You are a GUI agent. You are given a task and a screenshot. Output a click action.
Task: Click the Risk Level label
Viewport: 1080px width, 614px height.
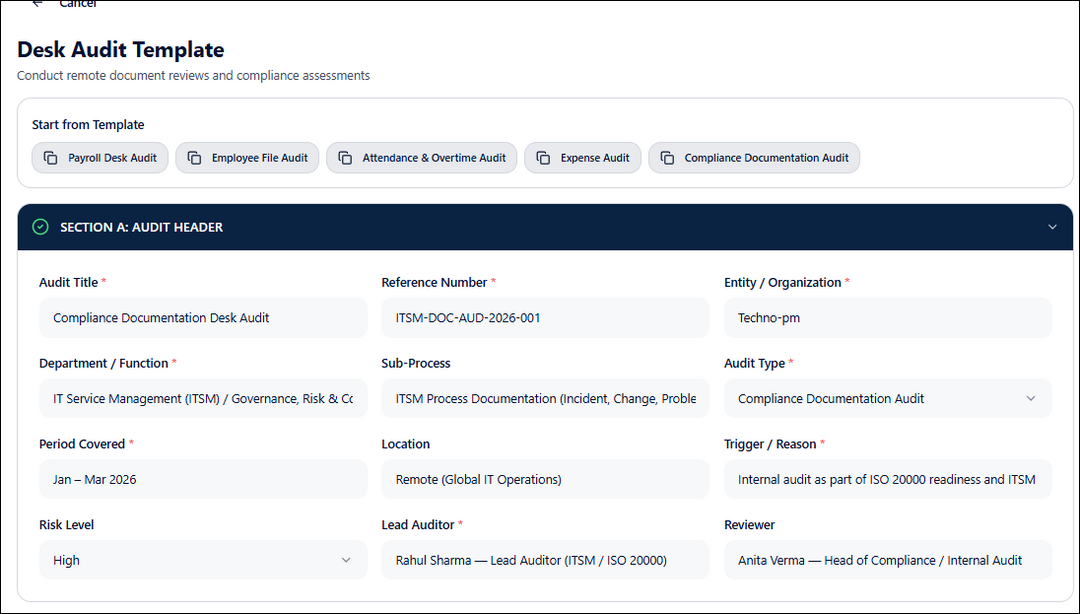pos(66,524)
